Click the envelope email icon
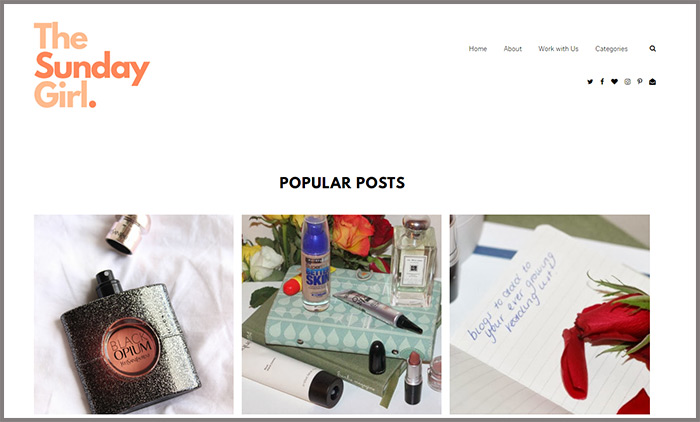 pyautogui.click(x=652, y=82)
